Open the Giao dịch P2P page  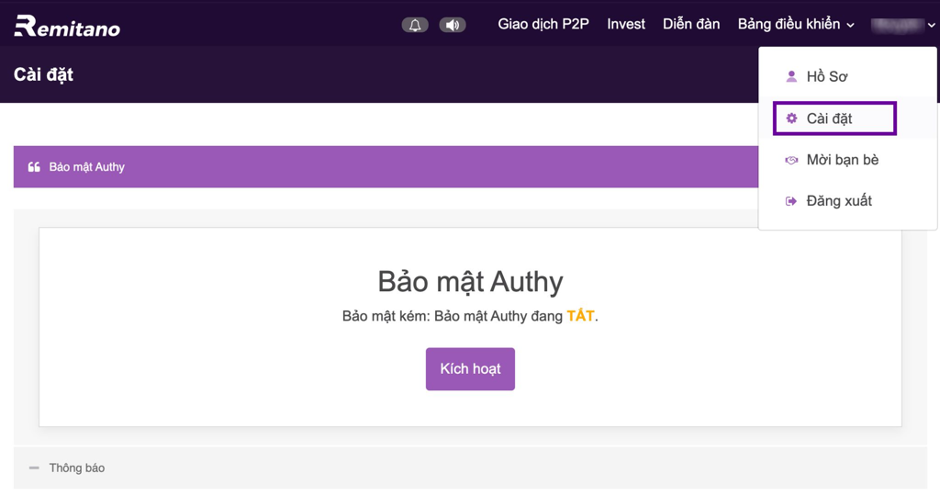(543, 24)
